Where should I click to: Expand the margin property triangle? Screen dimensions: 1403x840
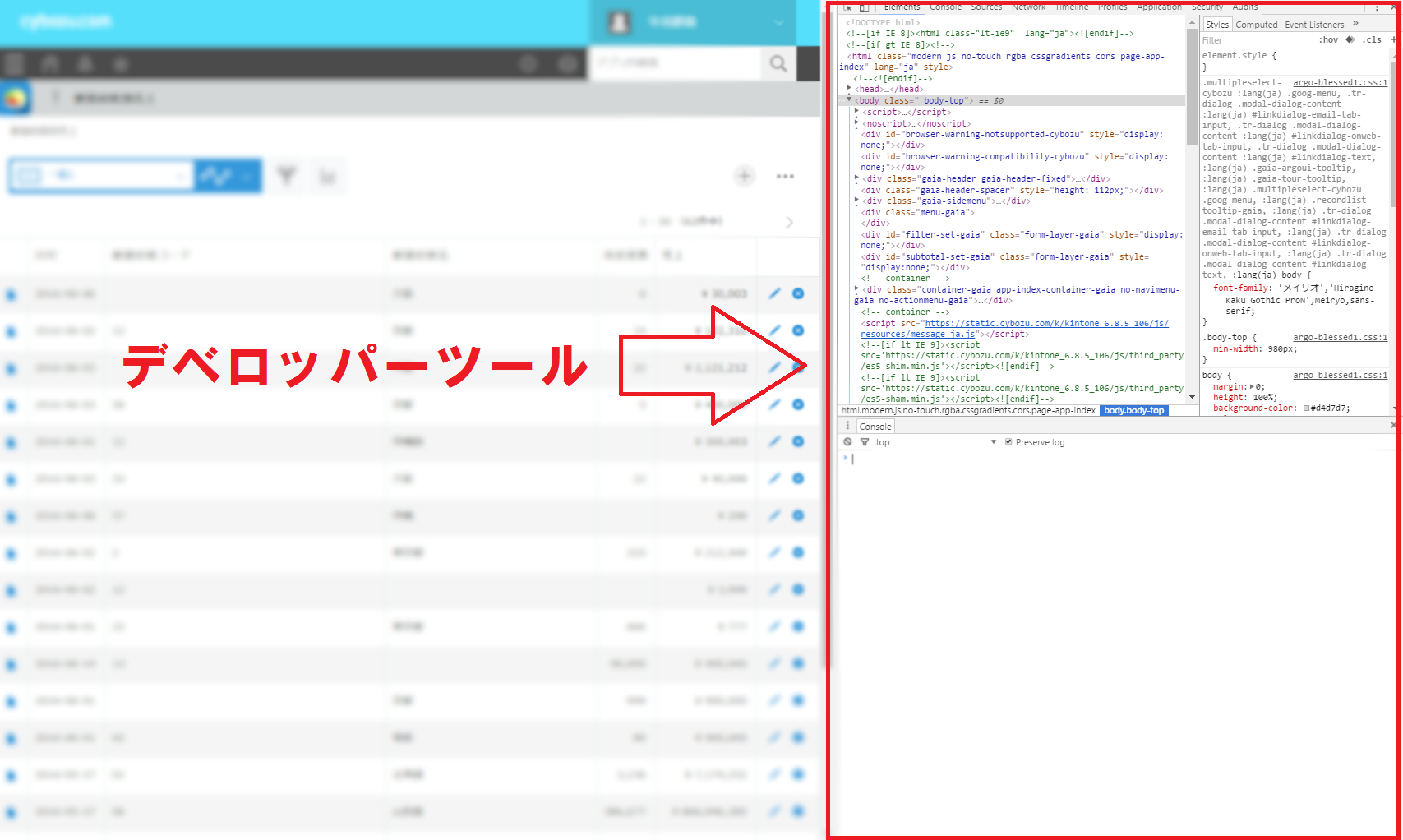point(1253,386)
